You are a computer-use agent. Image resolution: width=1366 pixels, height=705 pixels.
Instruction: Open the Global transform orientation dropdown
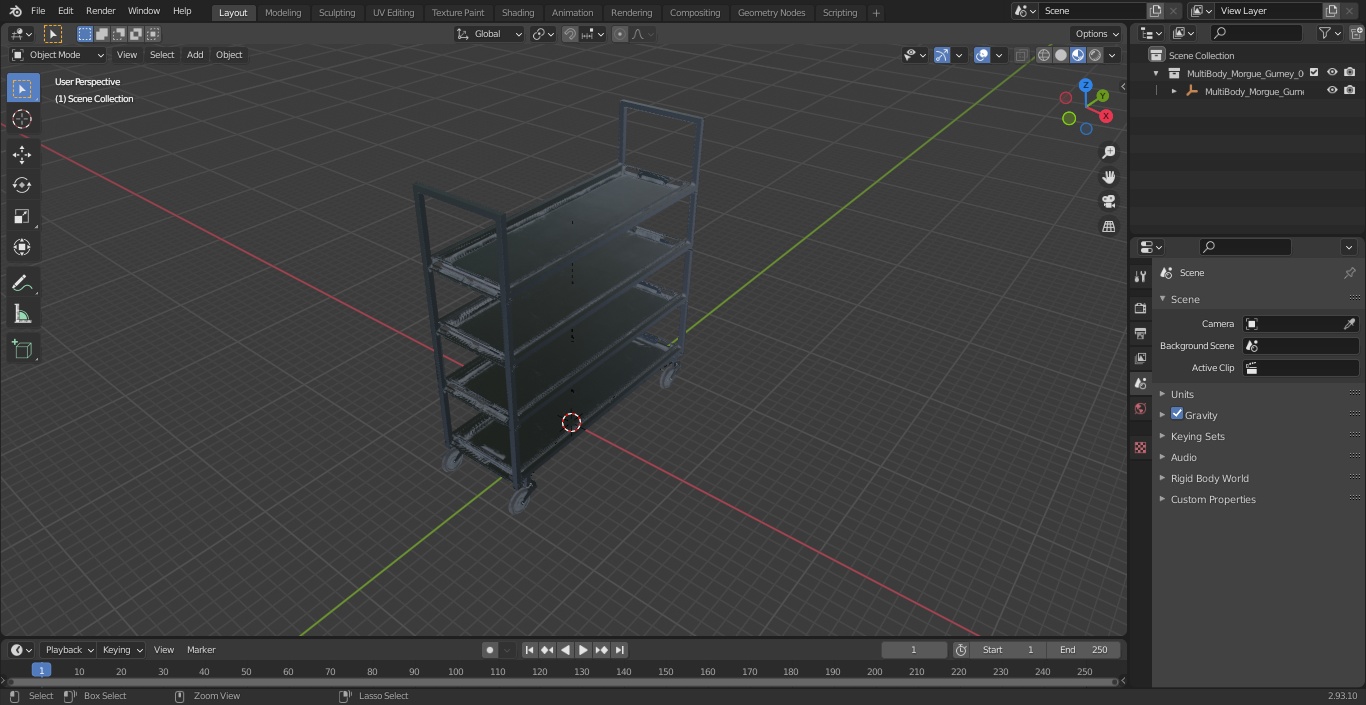pyautogui.click(x=489, y=34)
